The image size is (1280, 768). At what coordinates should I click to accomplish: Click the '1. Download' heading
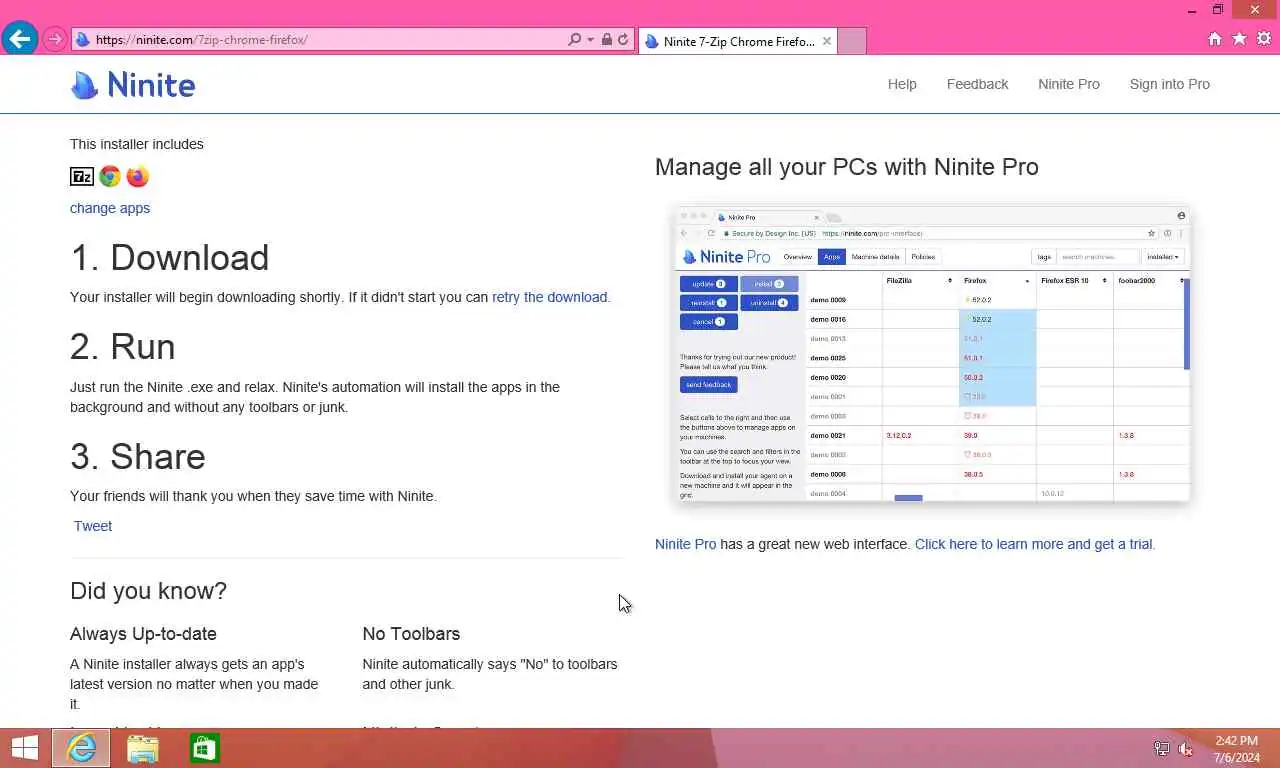pos(169,258)
